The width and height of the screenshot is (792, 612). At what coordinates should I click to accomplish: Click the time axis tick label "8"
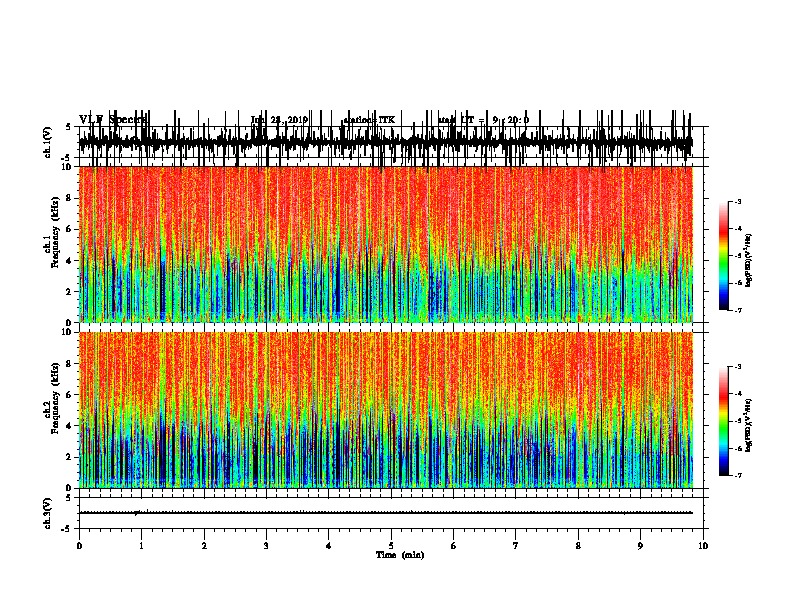578,546
